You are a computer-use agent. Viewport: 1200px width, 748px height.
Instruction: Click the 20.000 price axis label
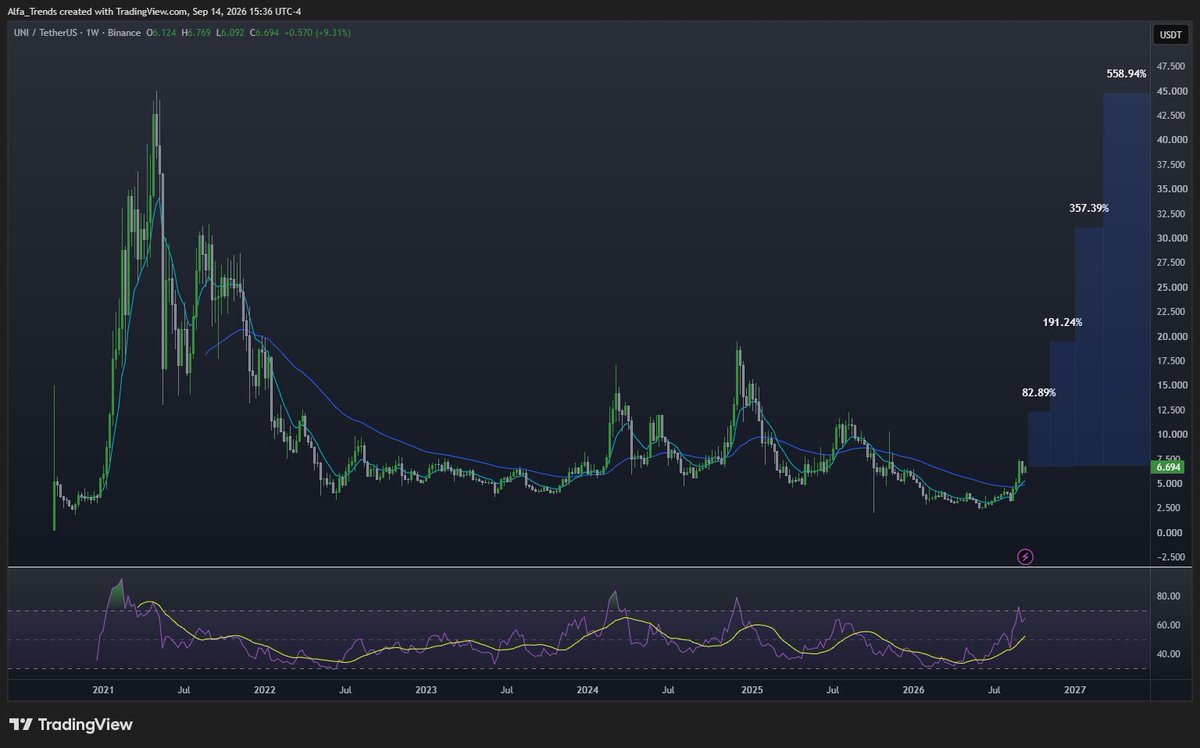(1170, 336)
